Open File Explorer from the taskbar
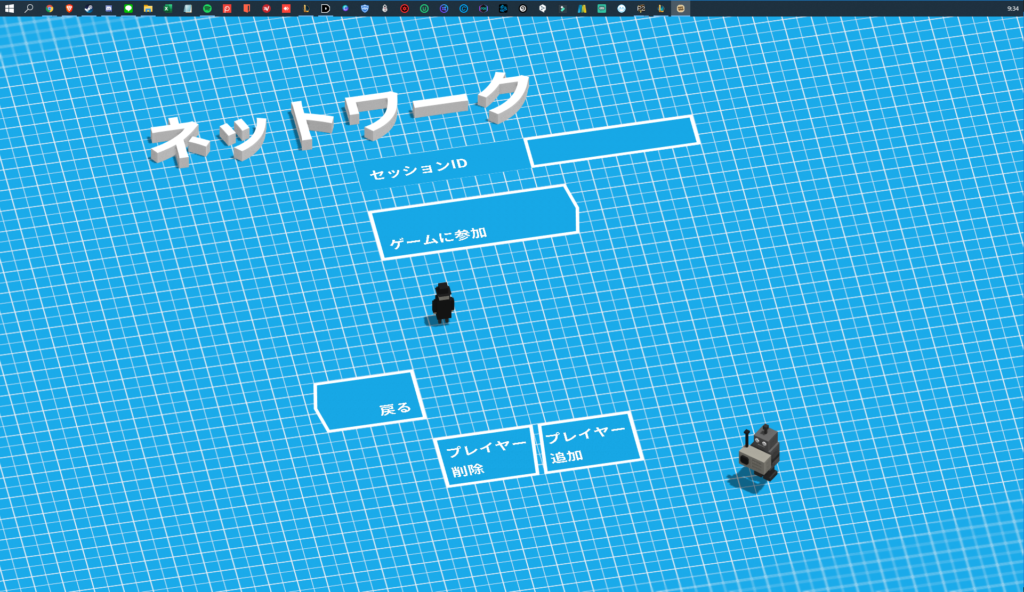 [x=148, y=8]
